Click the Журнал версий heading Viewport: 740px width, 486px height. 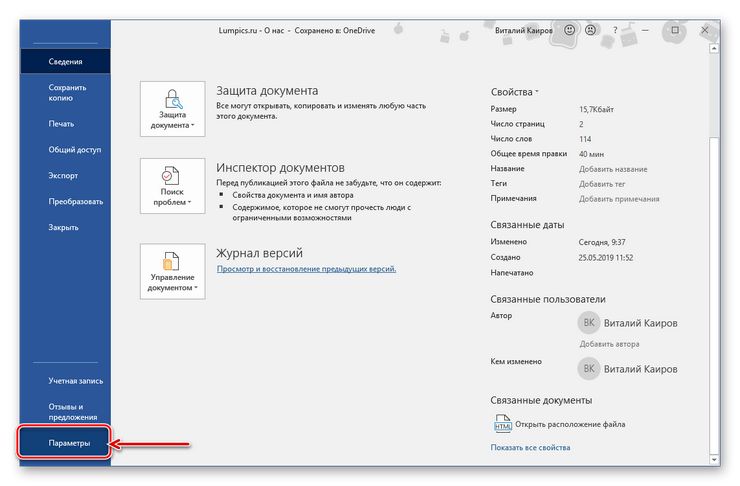click(x=259, y=253)
